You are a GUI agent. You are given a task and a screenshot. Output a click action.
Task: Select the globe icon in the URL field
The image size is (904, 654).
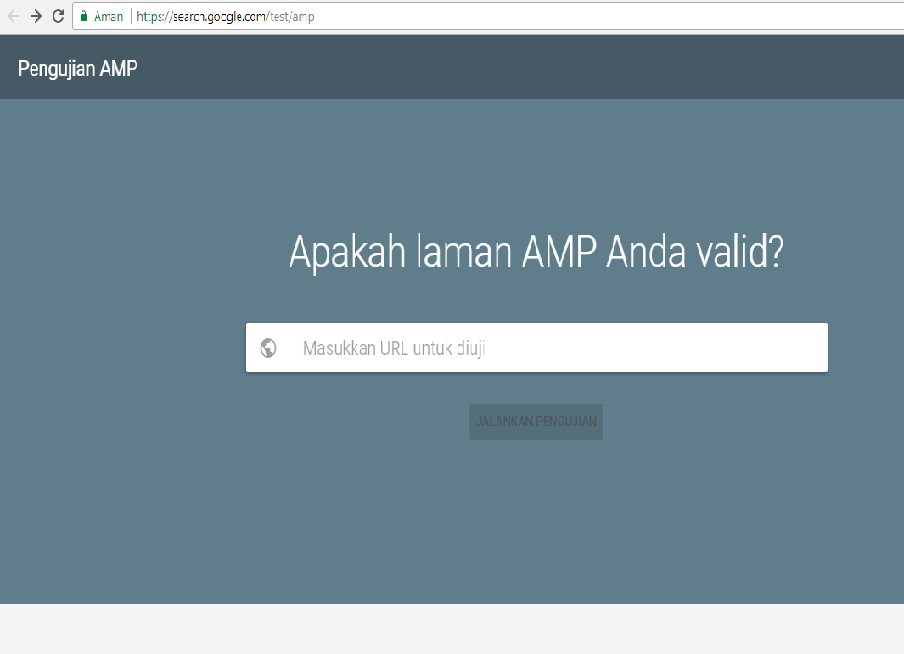[268, 348]
